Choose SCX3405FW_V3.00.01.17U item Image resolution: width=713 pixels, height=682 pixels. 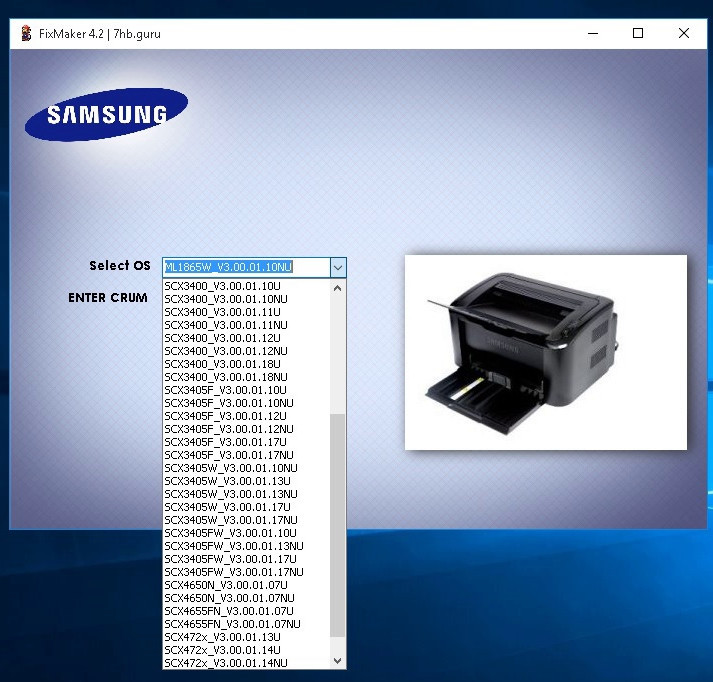(246, 559)
